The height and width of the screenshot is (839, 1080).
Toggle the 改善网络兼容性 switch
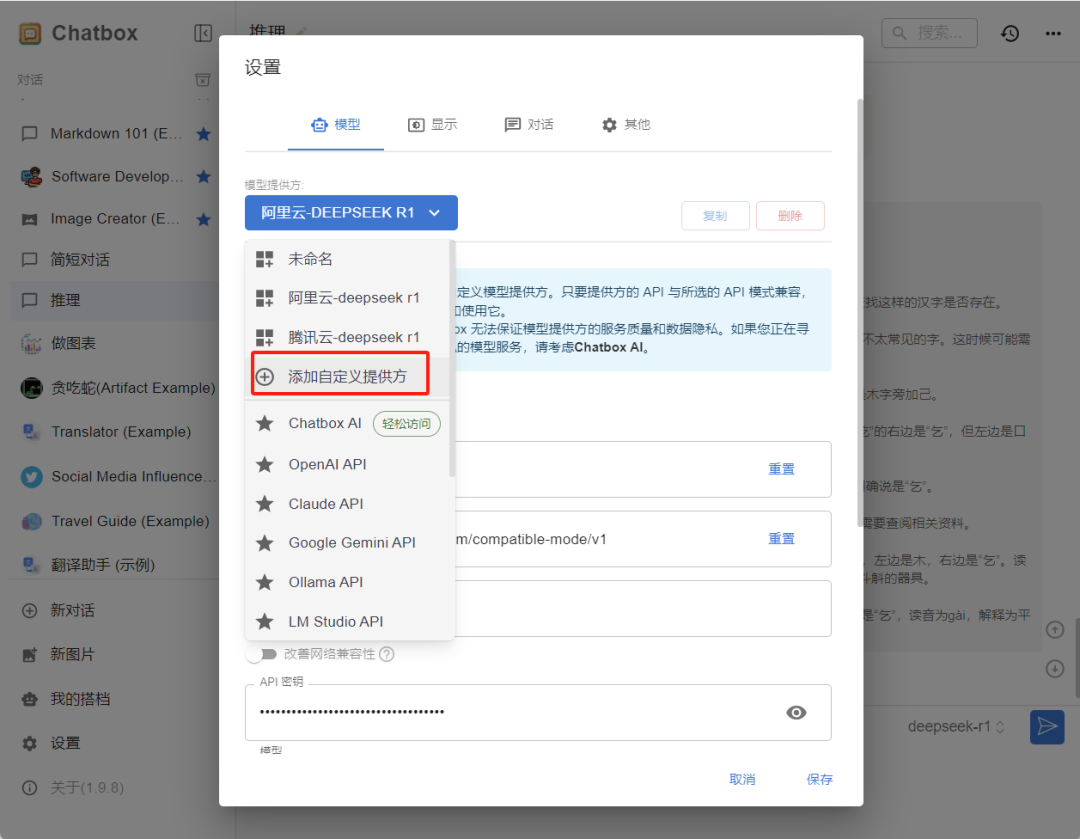262,654
